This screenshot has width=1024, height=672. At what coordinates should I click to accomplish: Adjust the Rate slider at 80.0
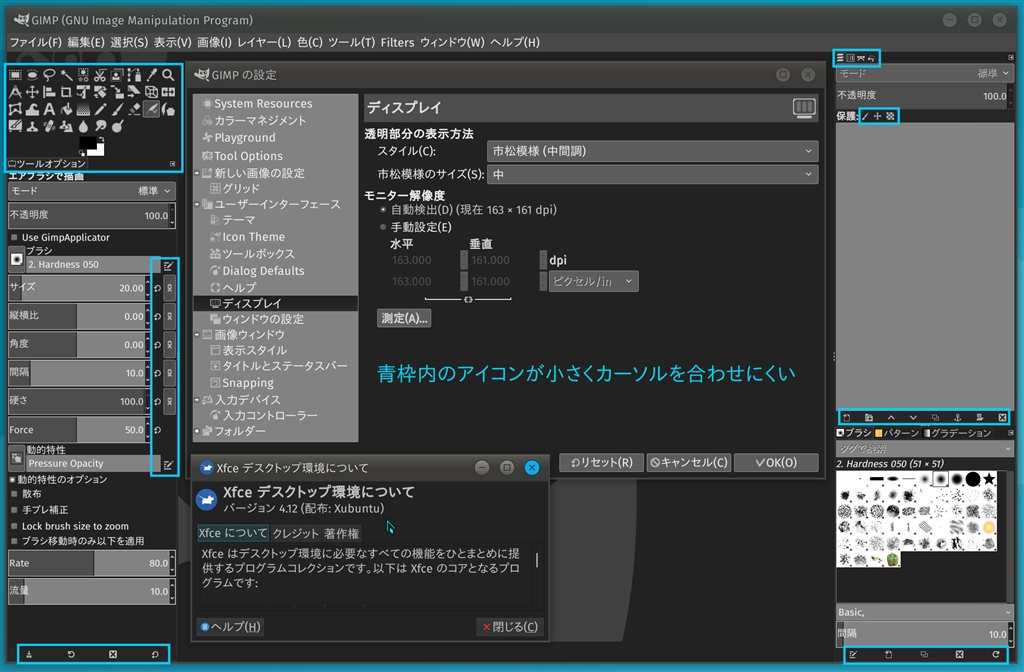[x=91, y=563]
